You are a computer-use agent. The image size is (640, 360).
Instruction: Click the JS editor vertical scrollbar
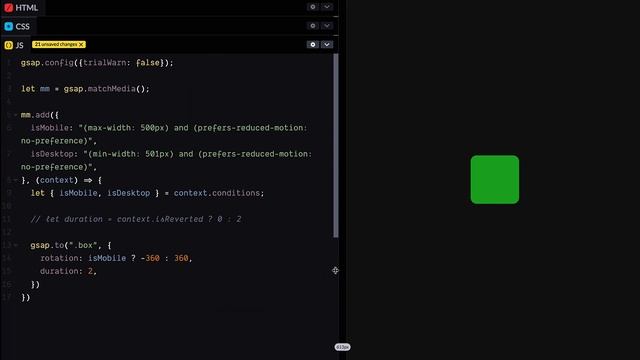pyautogui.click(x=336, y=146)
